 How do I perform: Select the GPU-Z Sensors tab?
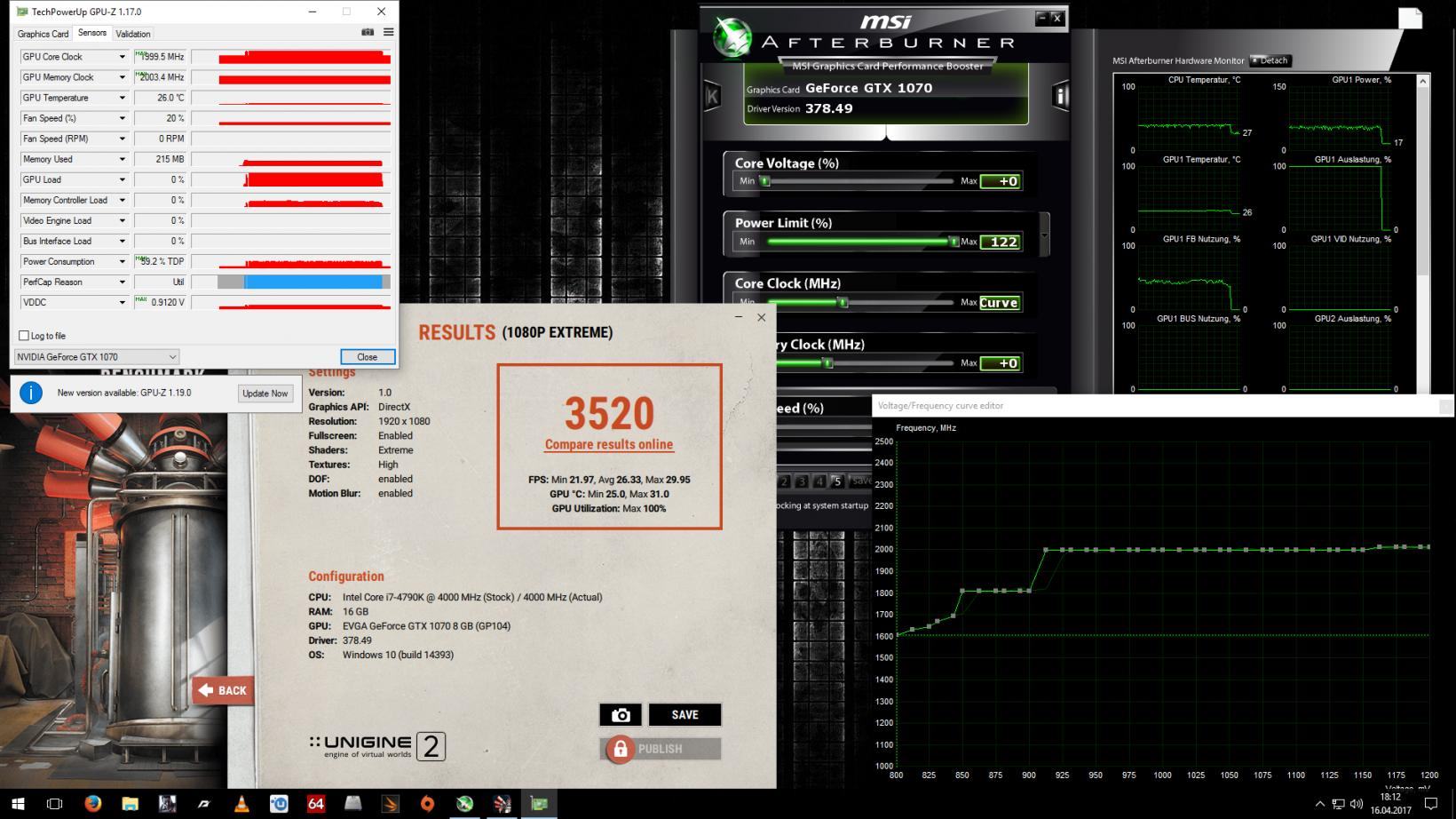(x=92, y=33)
